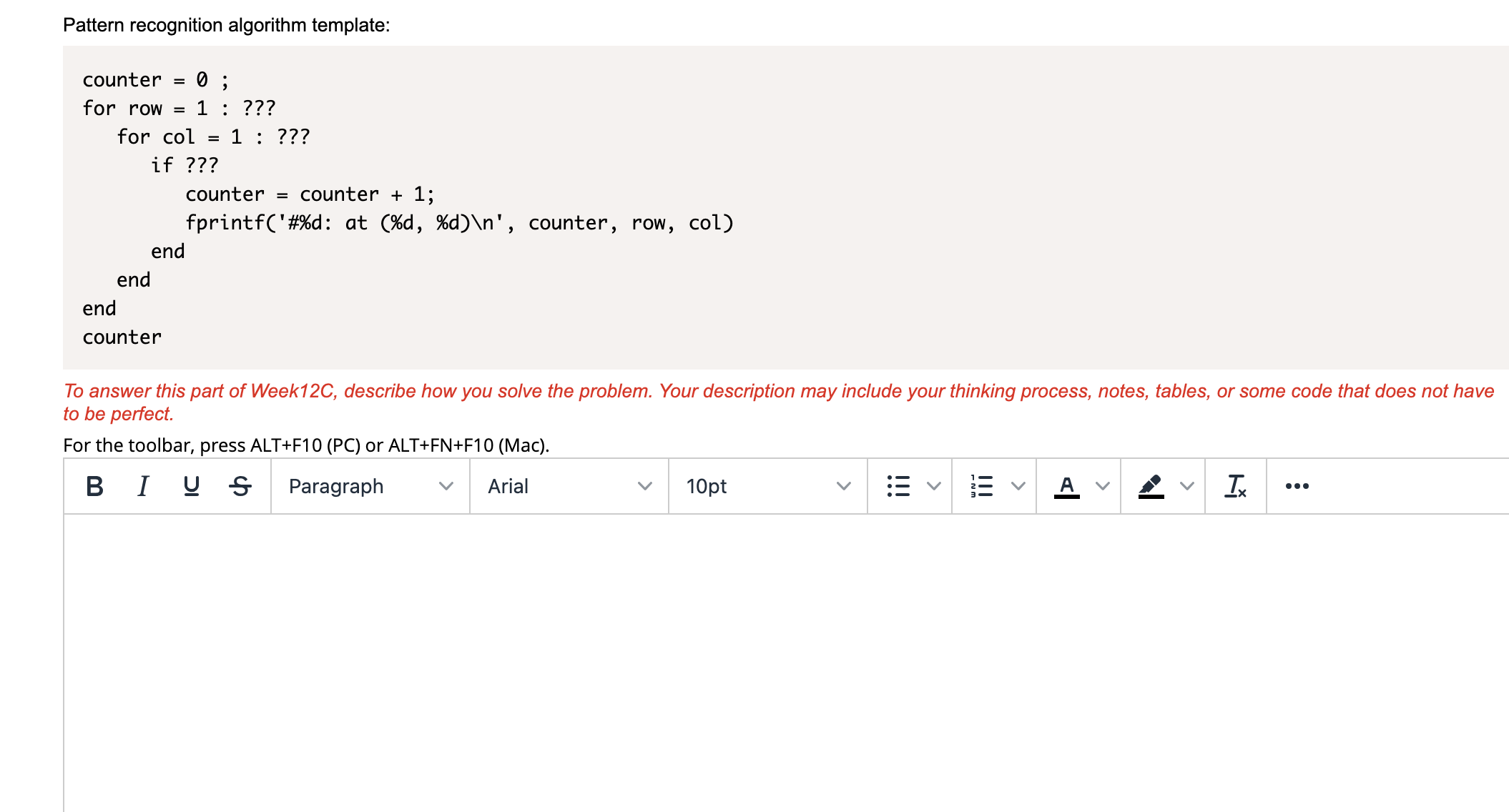Expand numbered list style options arrow

(x=1018, y=486)
